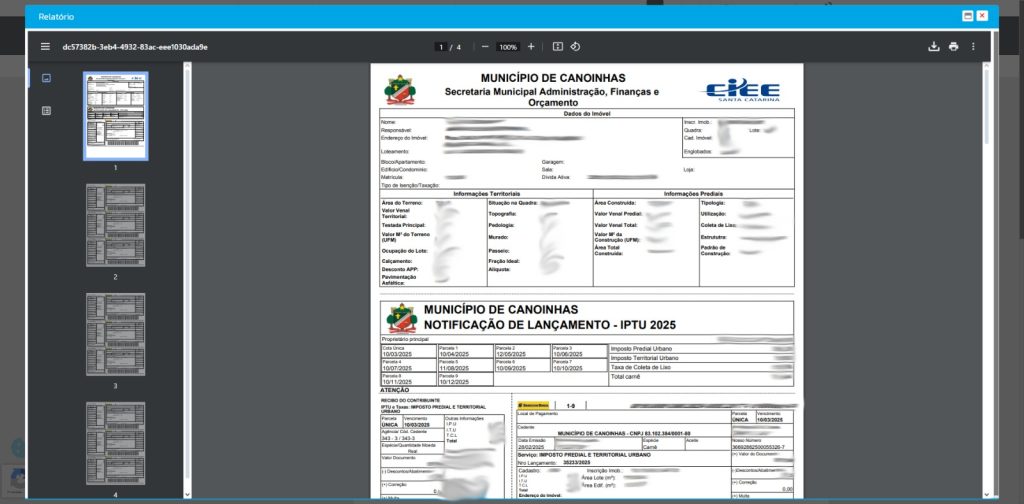Click the scroll down arrow of the document
Screen dimensions: 1024x504
pyautogui.click(x=986, y=495)
